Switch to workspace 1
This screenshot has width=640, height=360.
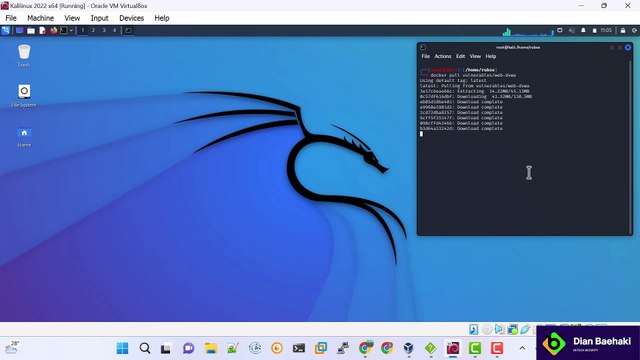pos(82,31)
